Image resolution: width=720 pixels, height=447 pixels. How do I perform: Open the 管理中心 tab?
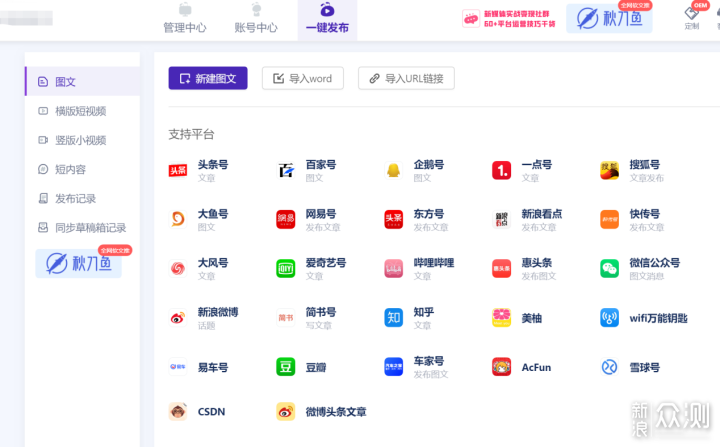pyautogui.click(x=185, y=19)
